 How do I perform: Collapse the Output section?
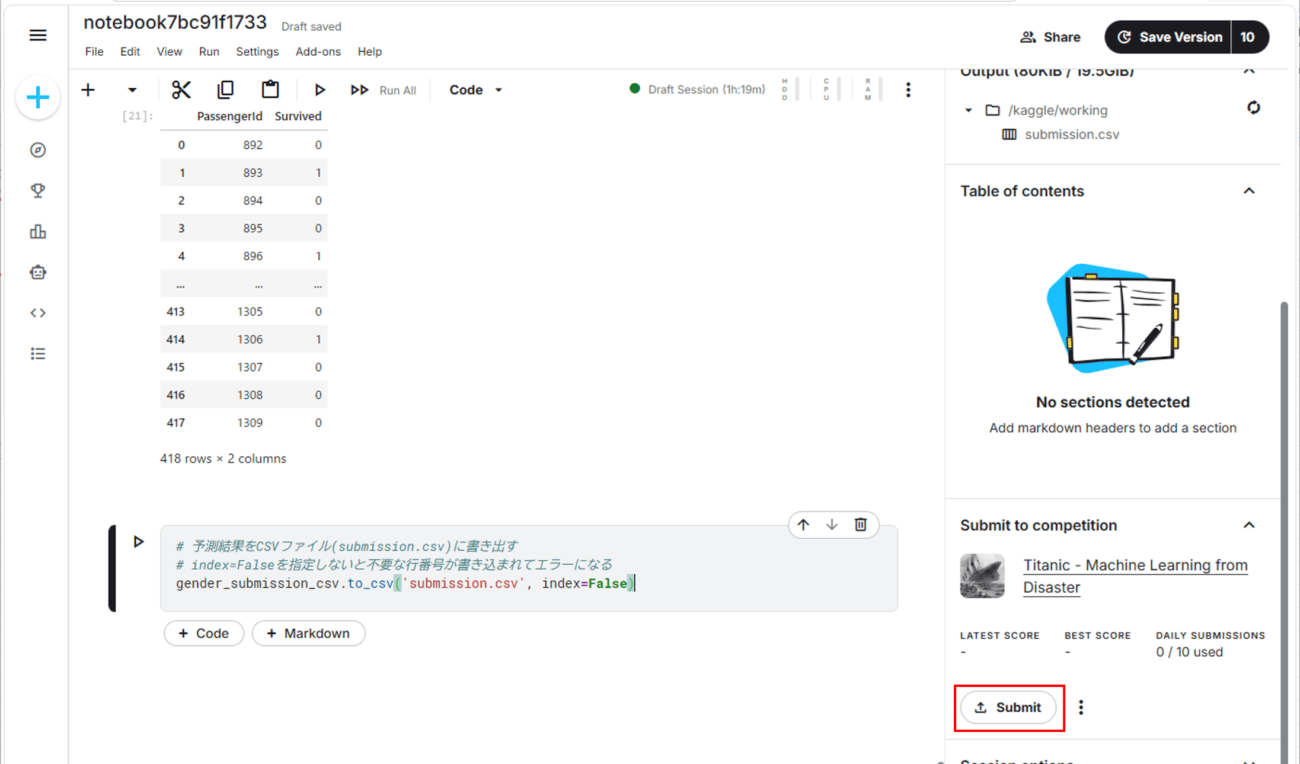(x=1249, y=70)
